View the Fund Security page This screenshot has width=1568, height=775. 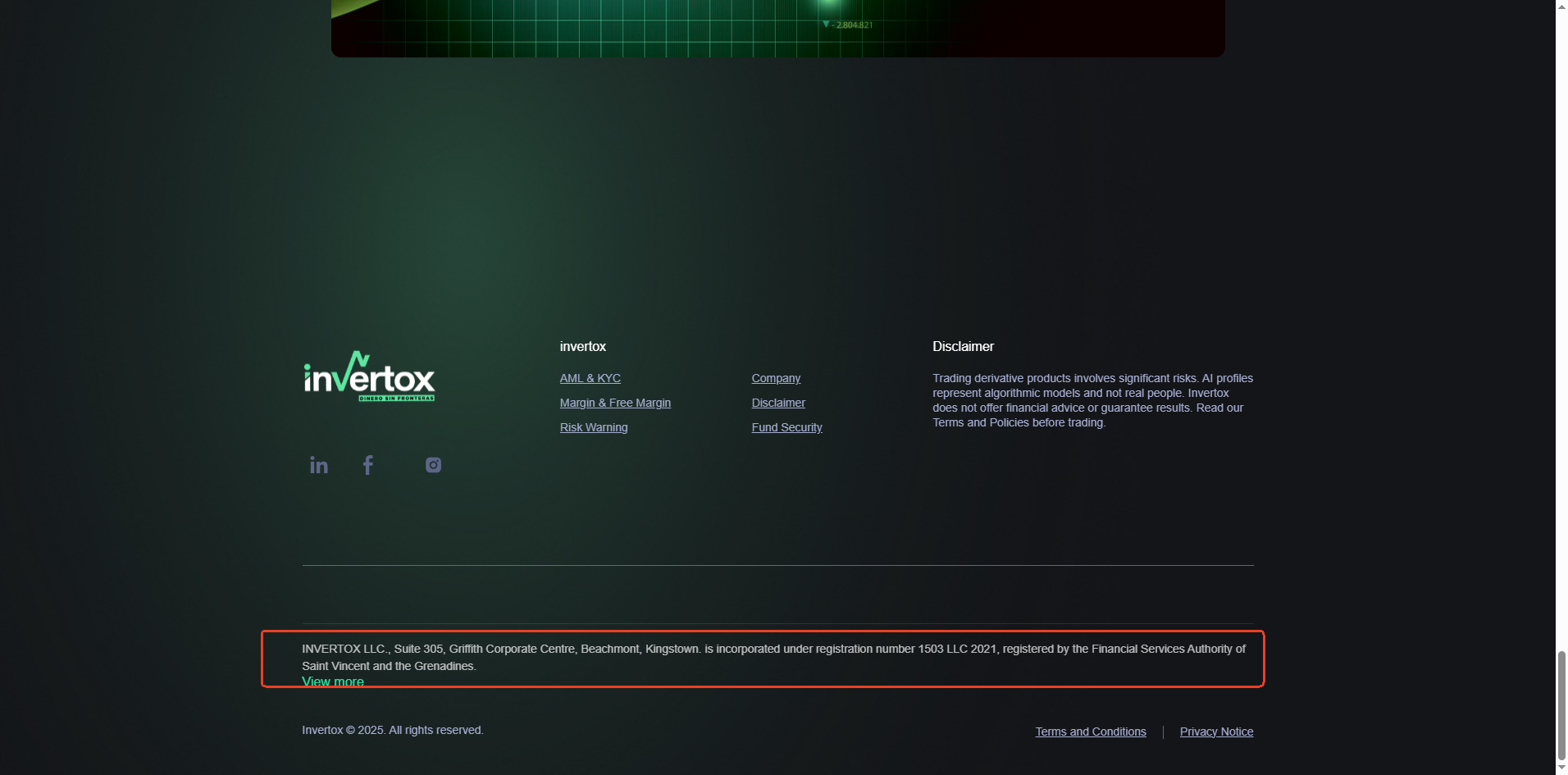coord(786,427)
